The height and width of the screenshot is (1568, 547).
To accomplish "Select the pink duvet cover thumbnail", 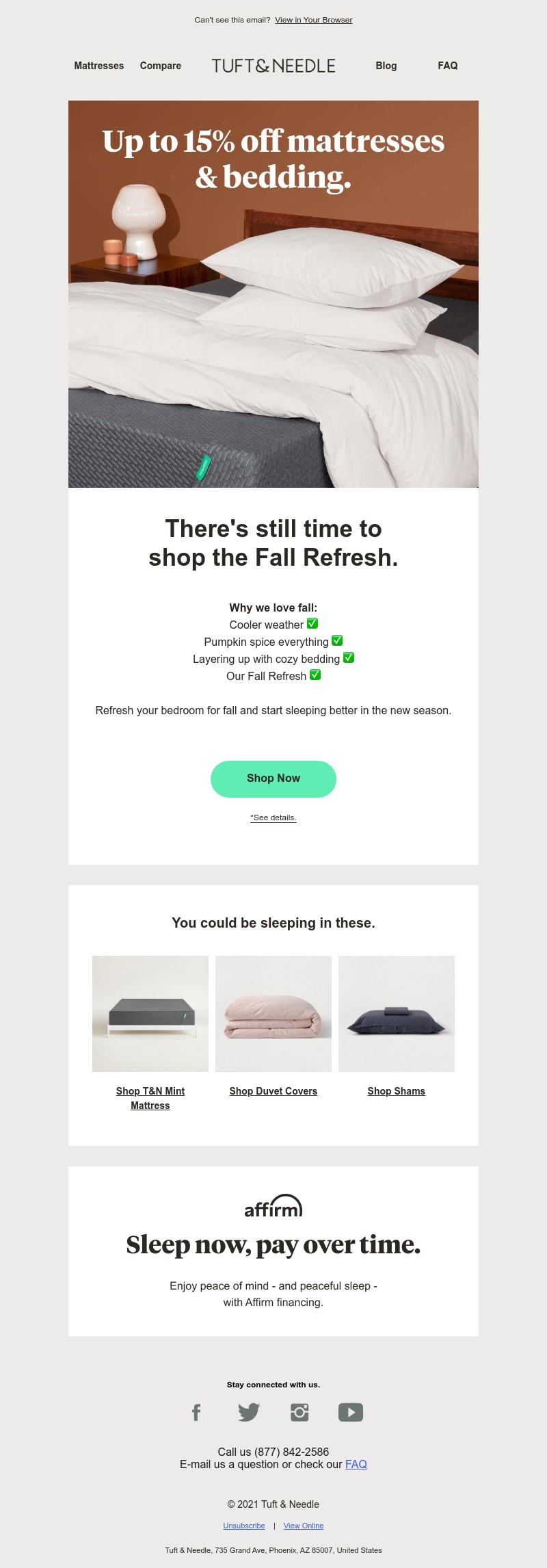I will point(273,1013).
